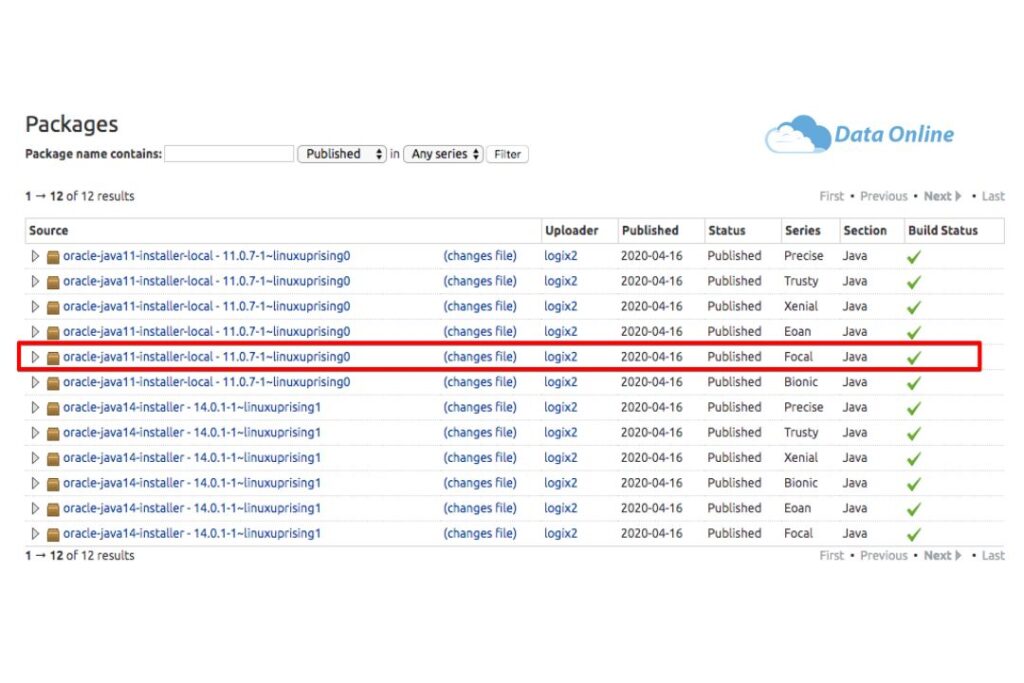Open the oracle-java11-installer-local link in Bionic row
This screenshot has width=1024, height=683.
tap(206, 382)
